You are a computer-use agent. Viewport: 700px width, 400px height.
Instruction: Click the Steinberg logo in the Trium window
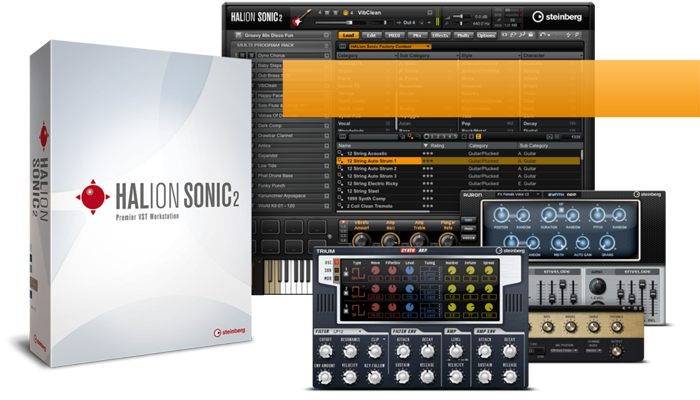510,251
